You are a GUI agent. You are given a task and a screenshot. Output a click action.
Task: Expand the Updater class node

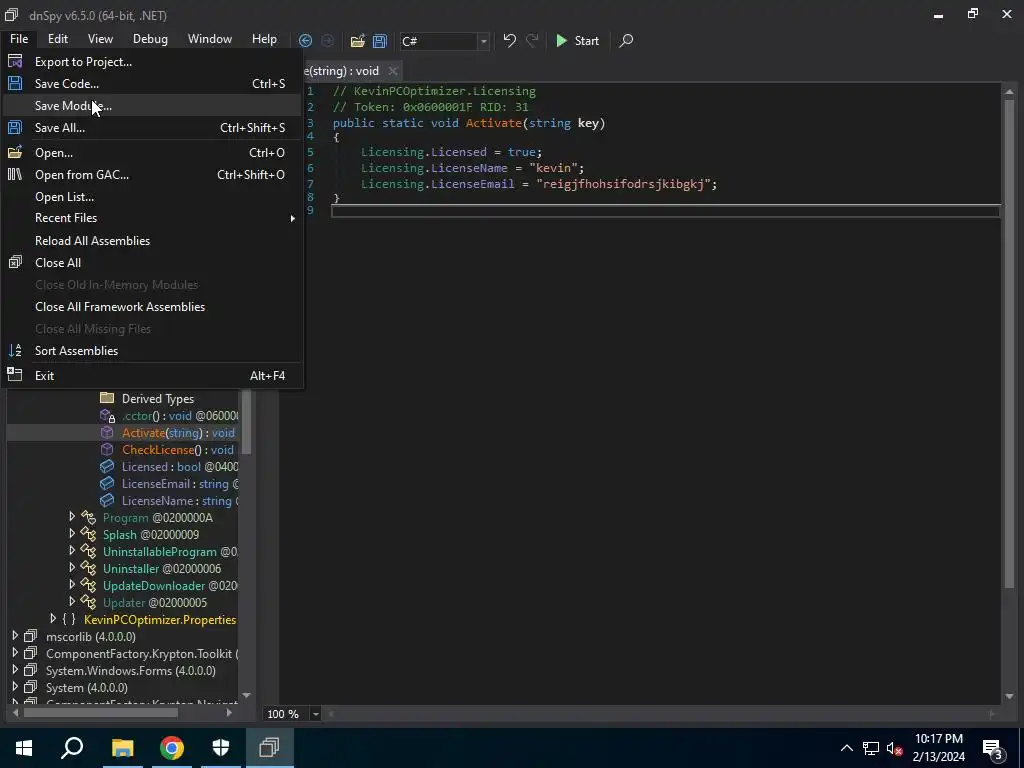(72, 602)
